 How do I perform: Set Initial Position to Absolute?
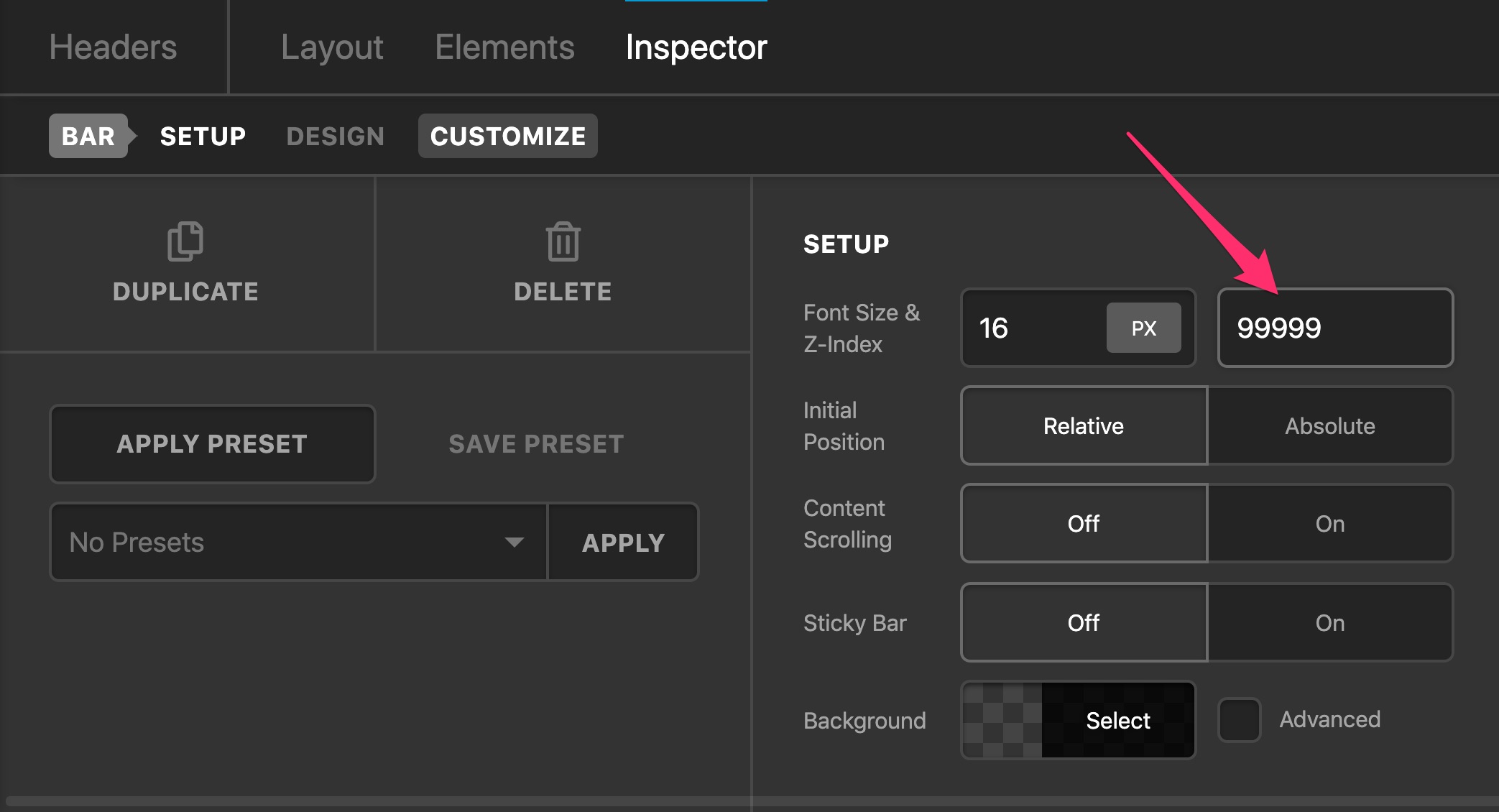(1330, 425)
